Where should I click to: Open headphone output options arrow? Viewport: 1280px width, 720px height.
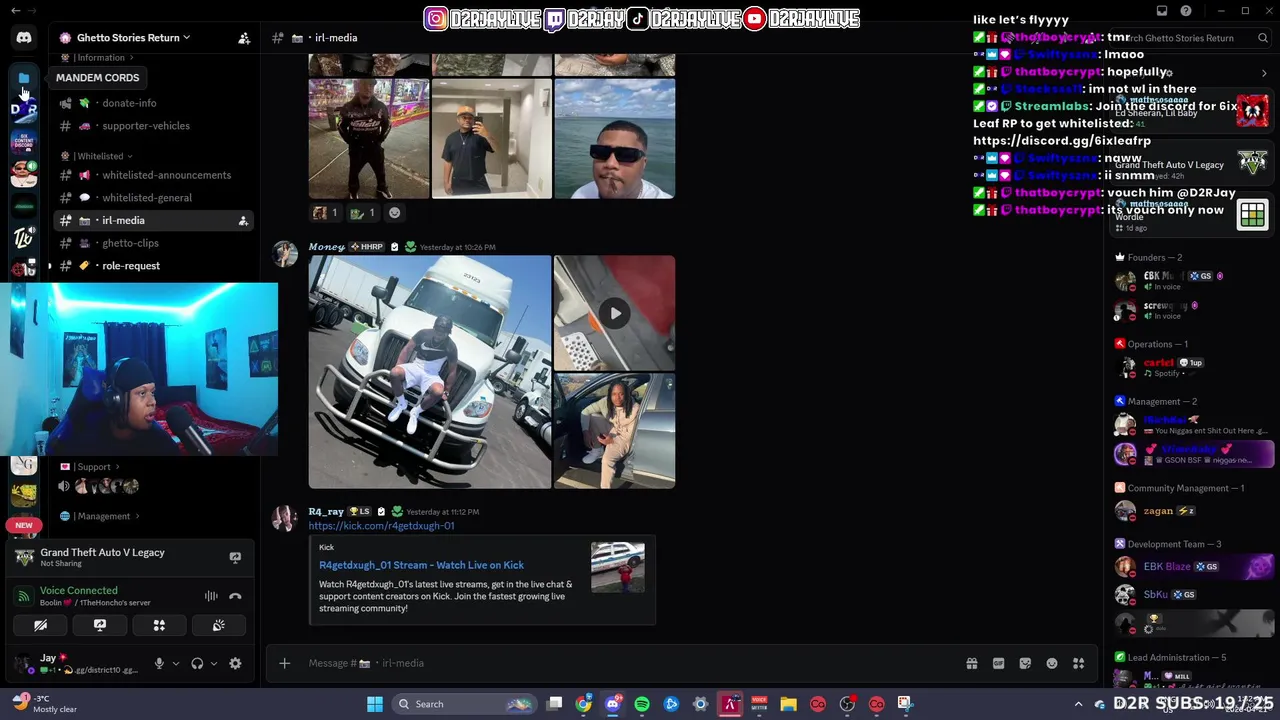[x=214, y=663]
